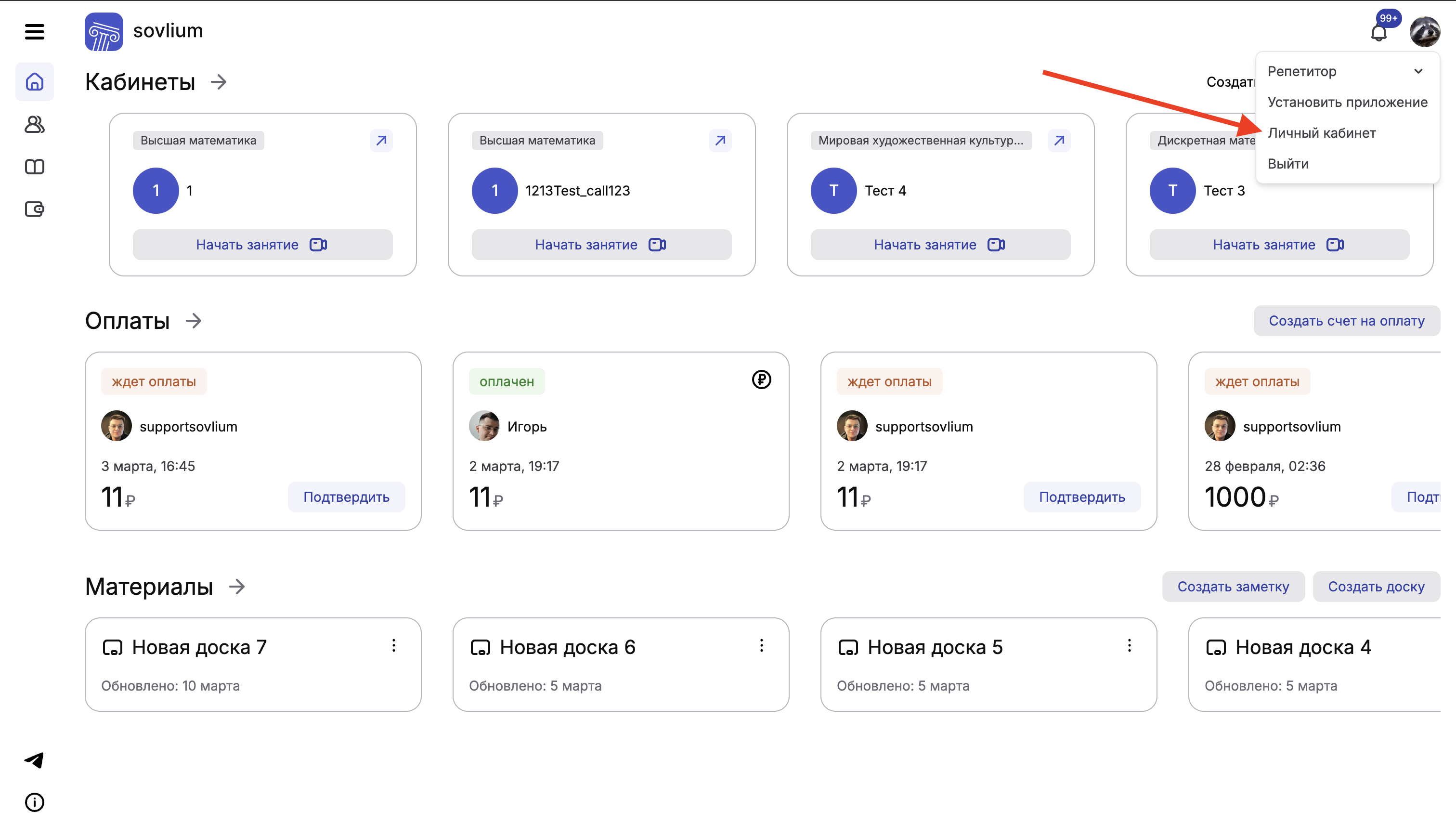
Task: Open three-dot menu of Новая доска 5
Action: [1129, 646]
